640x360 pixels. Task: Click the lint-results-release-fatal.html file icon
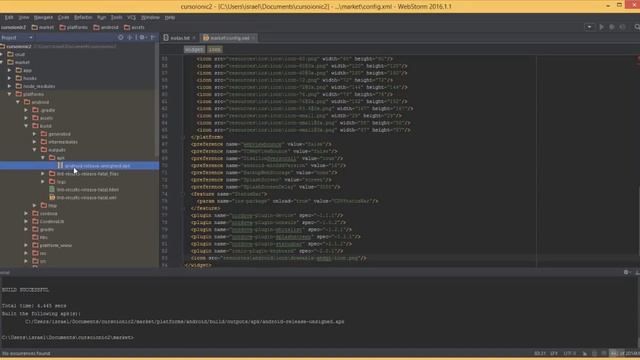(x=52, y=189)
